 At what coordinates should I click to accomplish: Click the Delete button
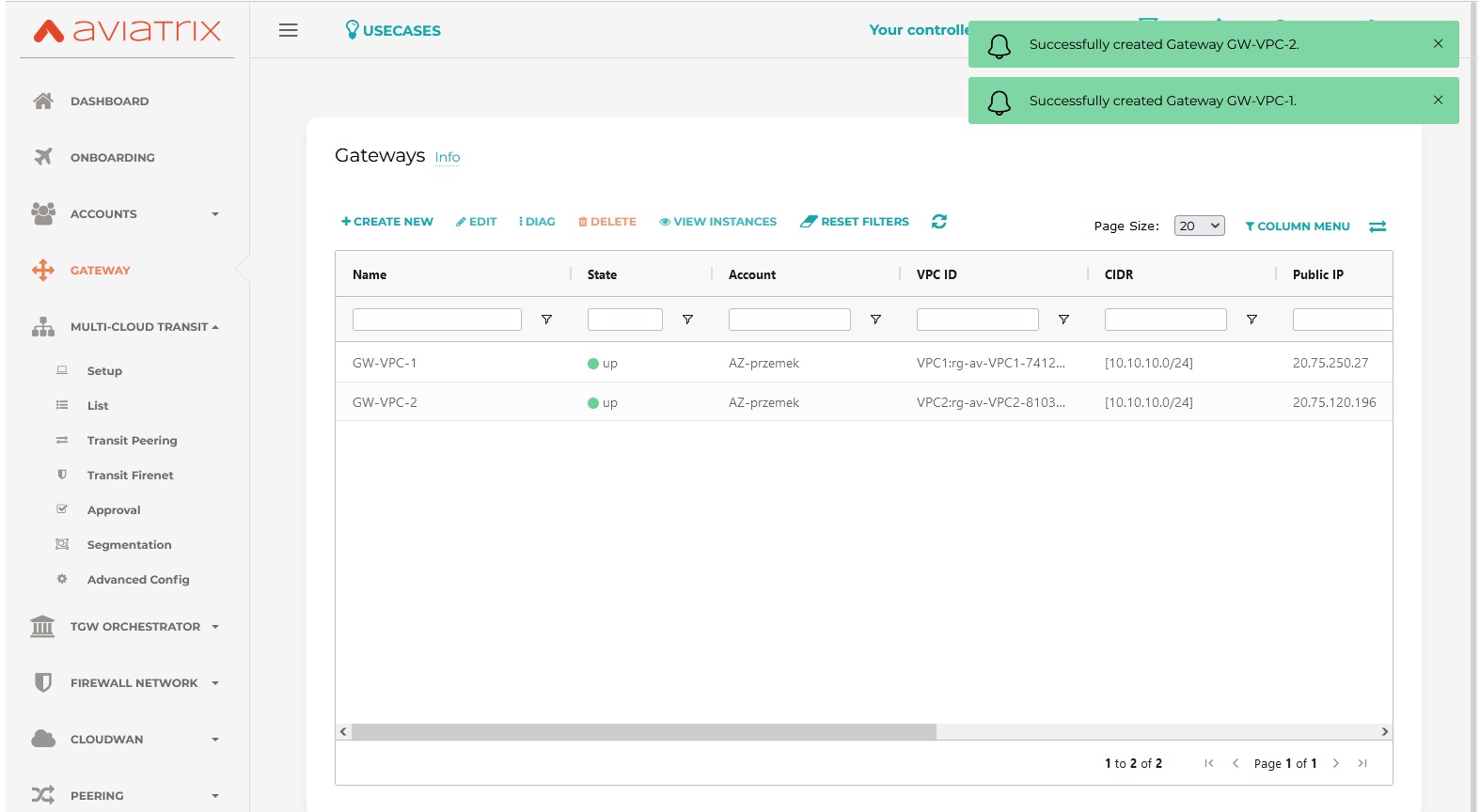tap(607, 222)
